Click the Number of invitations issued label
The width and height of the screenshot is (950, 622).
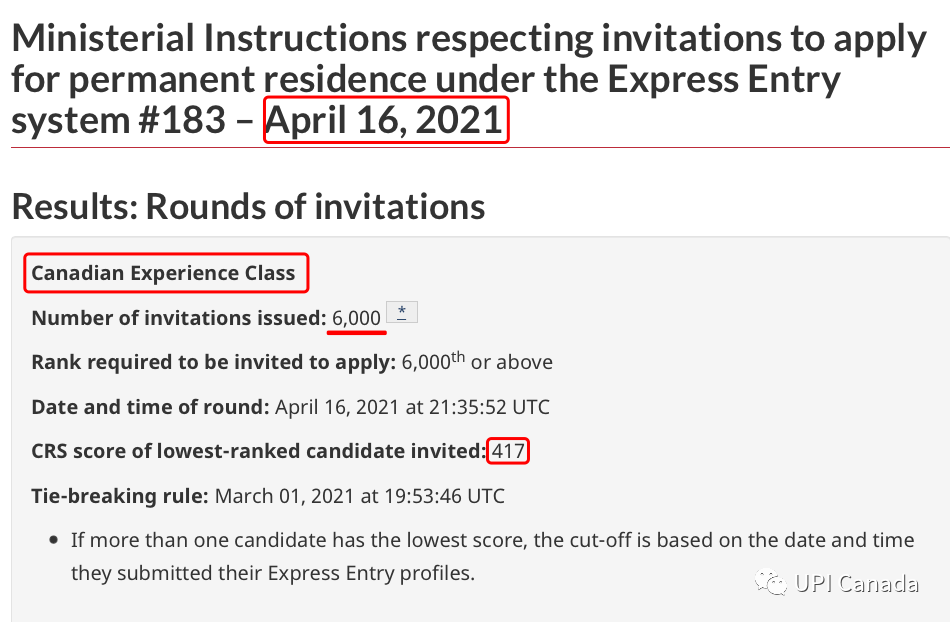coord(179,318)
